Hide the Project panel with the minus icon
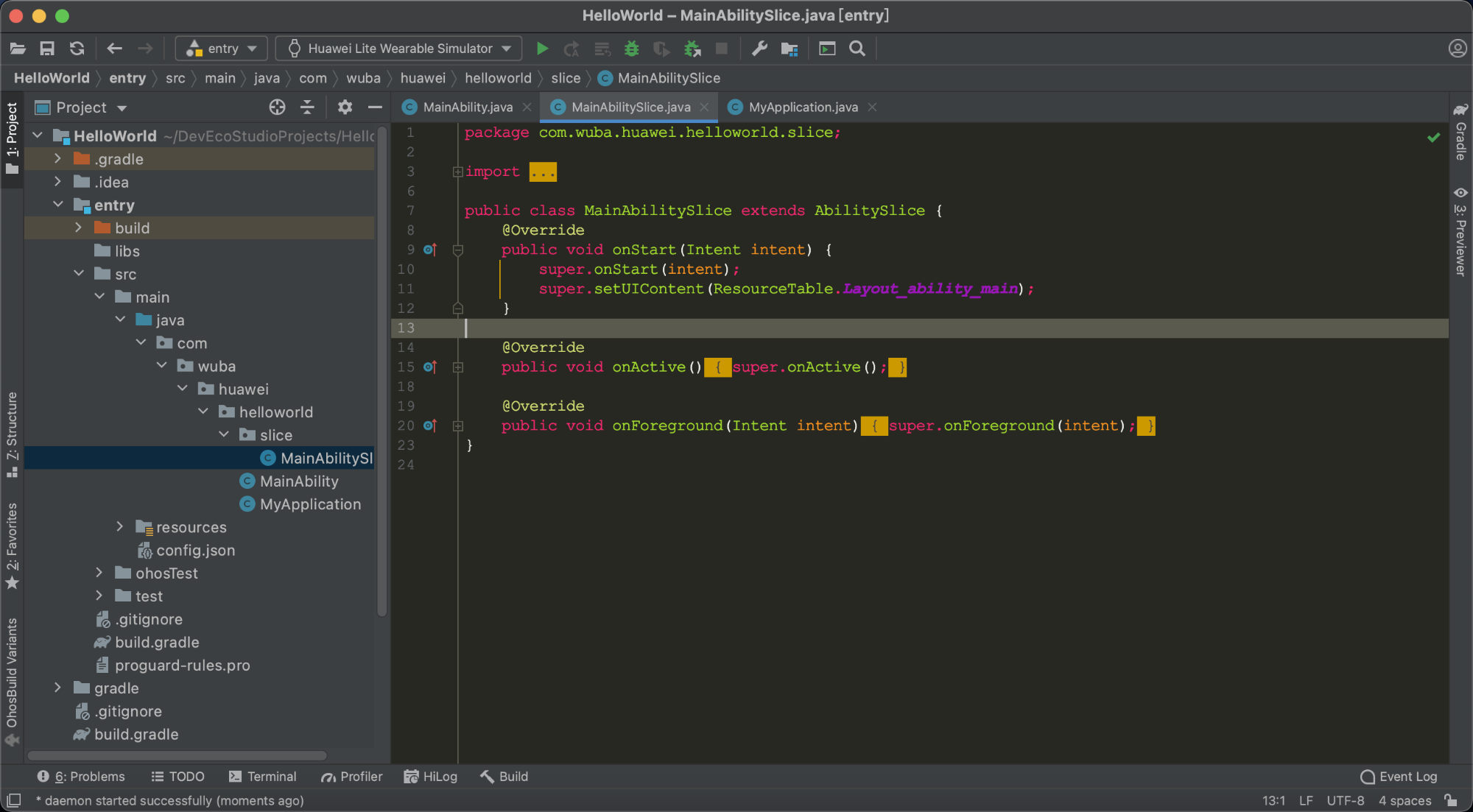Viewport: 1473px width, 812px height. pos(375,107)
